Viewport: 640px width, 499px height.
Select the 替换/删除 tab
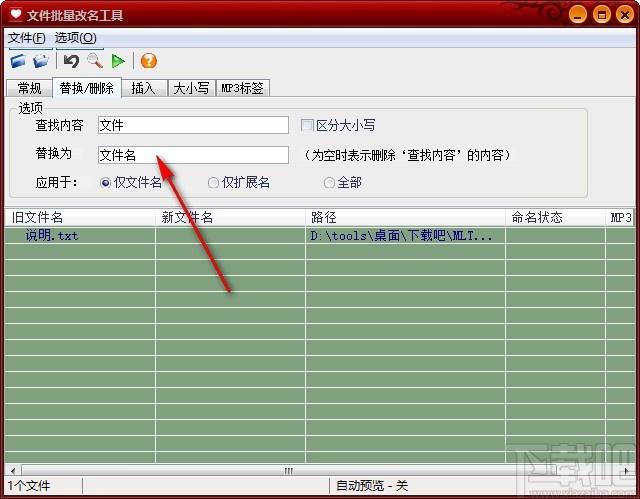tap(87, 88)
